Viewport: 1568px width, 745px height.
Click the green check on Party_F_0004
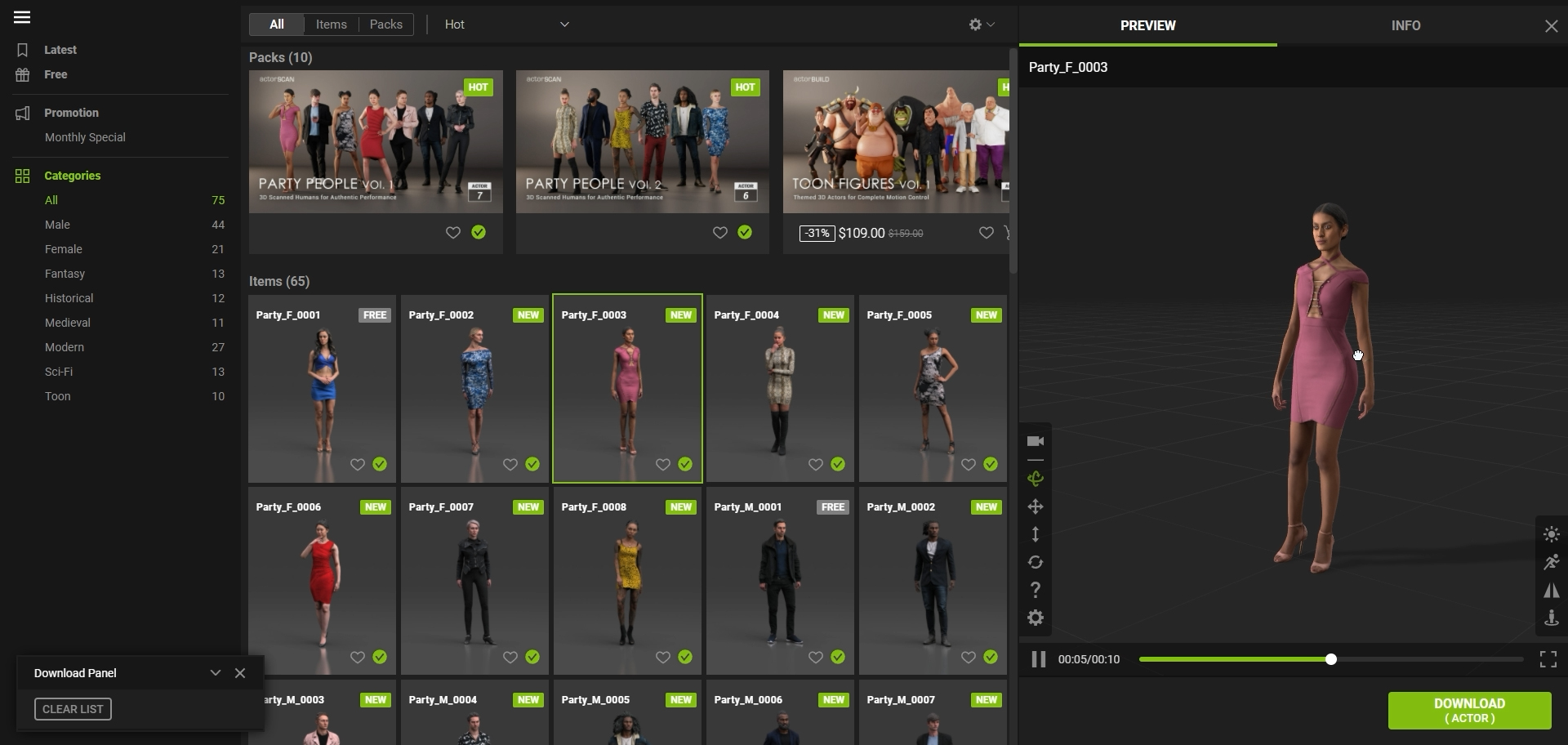pyautogui.click(x=838, y=464)
